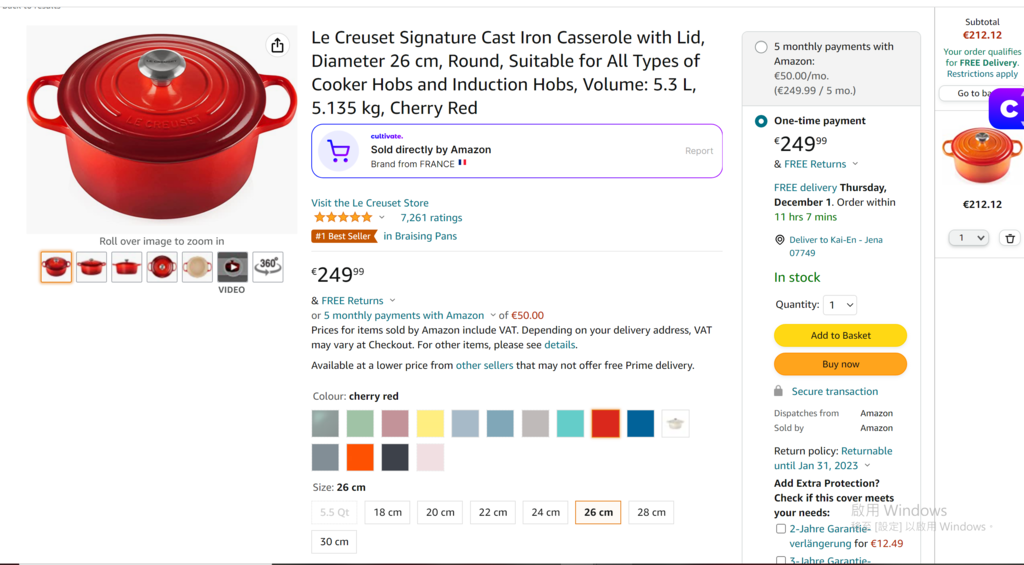
Task: Select 5 monthly payments radio option
Action: (x=761, y=47)
